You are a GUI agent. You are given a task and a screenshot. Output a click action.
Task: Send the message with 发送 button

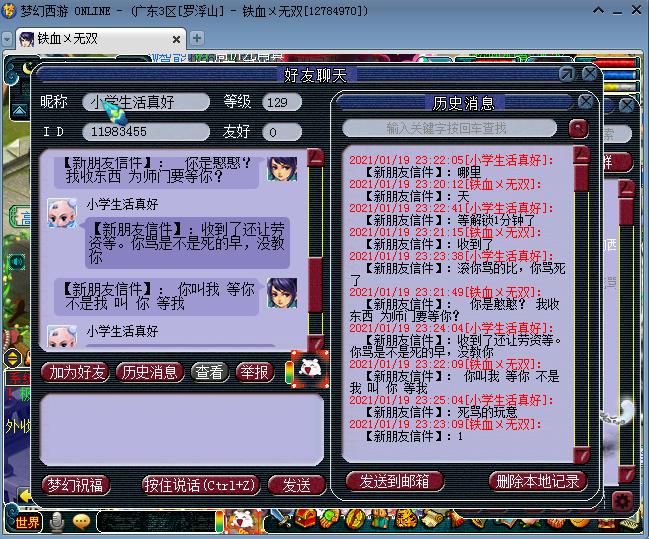296,485
